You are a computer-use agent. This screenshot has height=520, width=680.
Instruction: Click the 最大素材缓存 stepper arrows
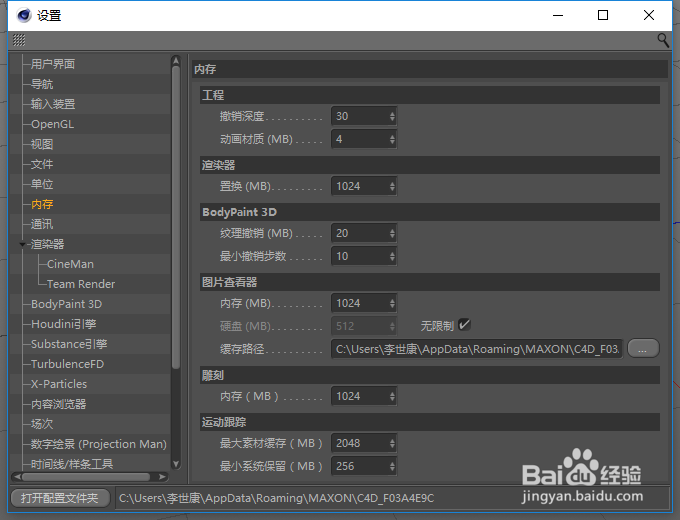392,443
